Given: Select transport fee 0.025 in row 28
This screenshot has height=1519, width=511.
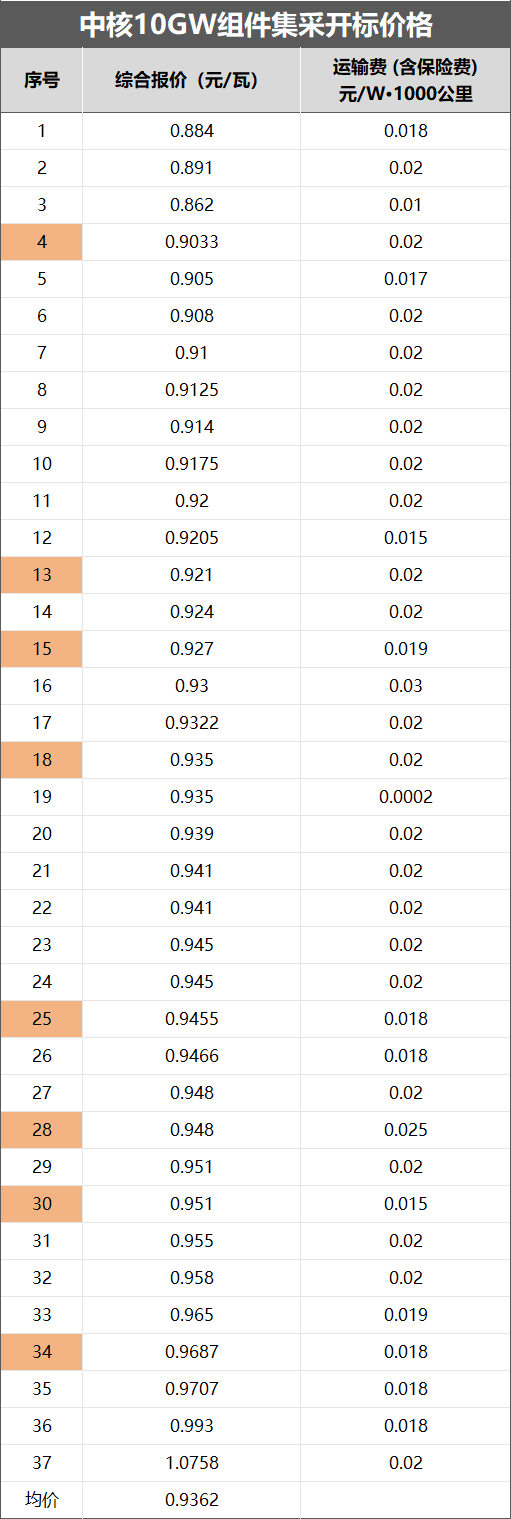Looking at the screenshot, I should [405, 1130].
